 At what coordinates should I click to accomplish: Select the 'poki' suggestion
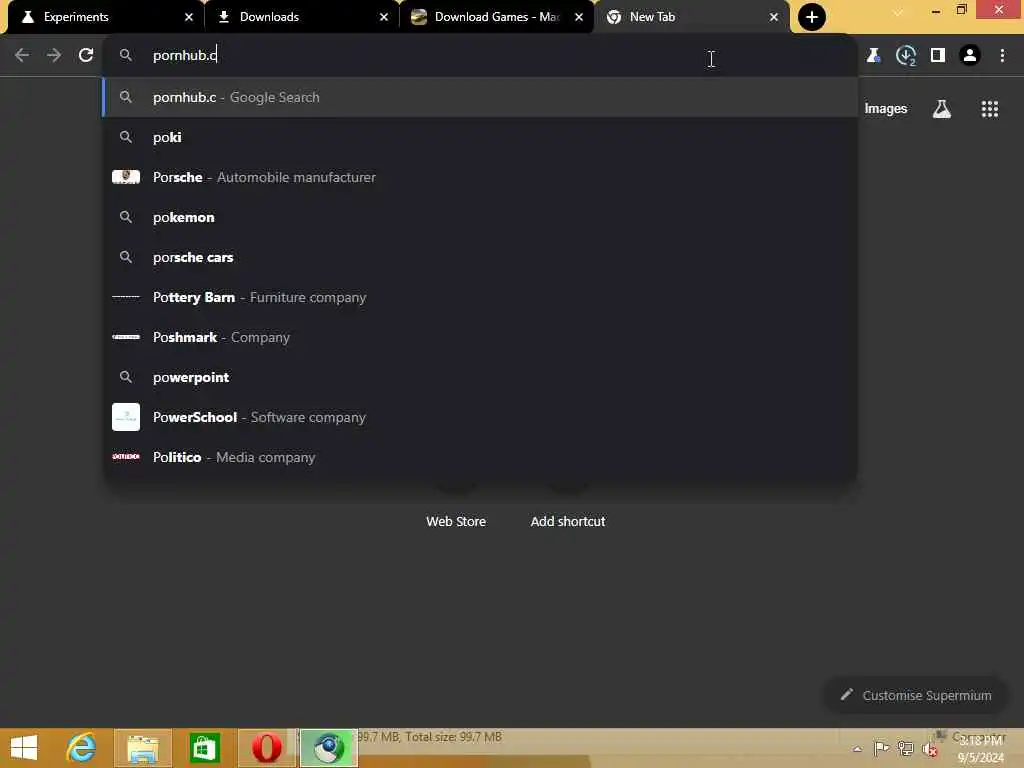coord(480,137)
